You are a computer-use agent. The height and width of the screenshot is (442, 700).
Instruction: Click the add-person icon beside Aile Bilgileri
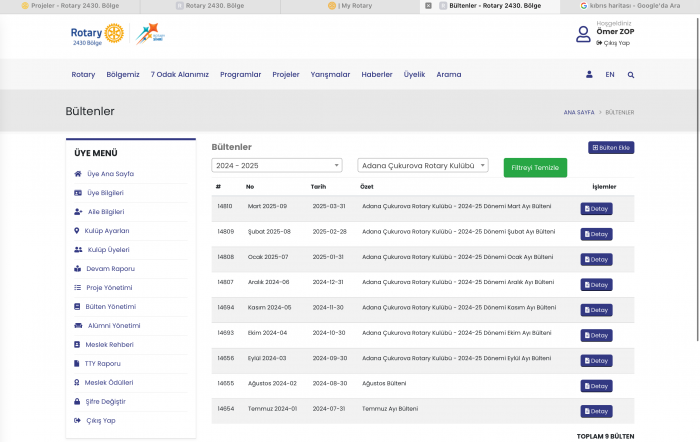78,212
